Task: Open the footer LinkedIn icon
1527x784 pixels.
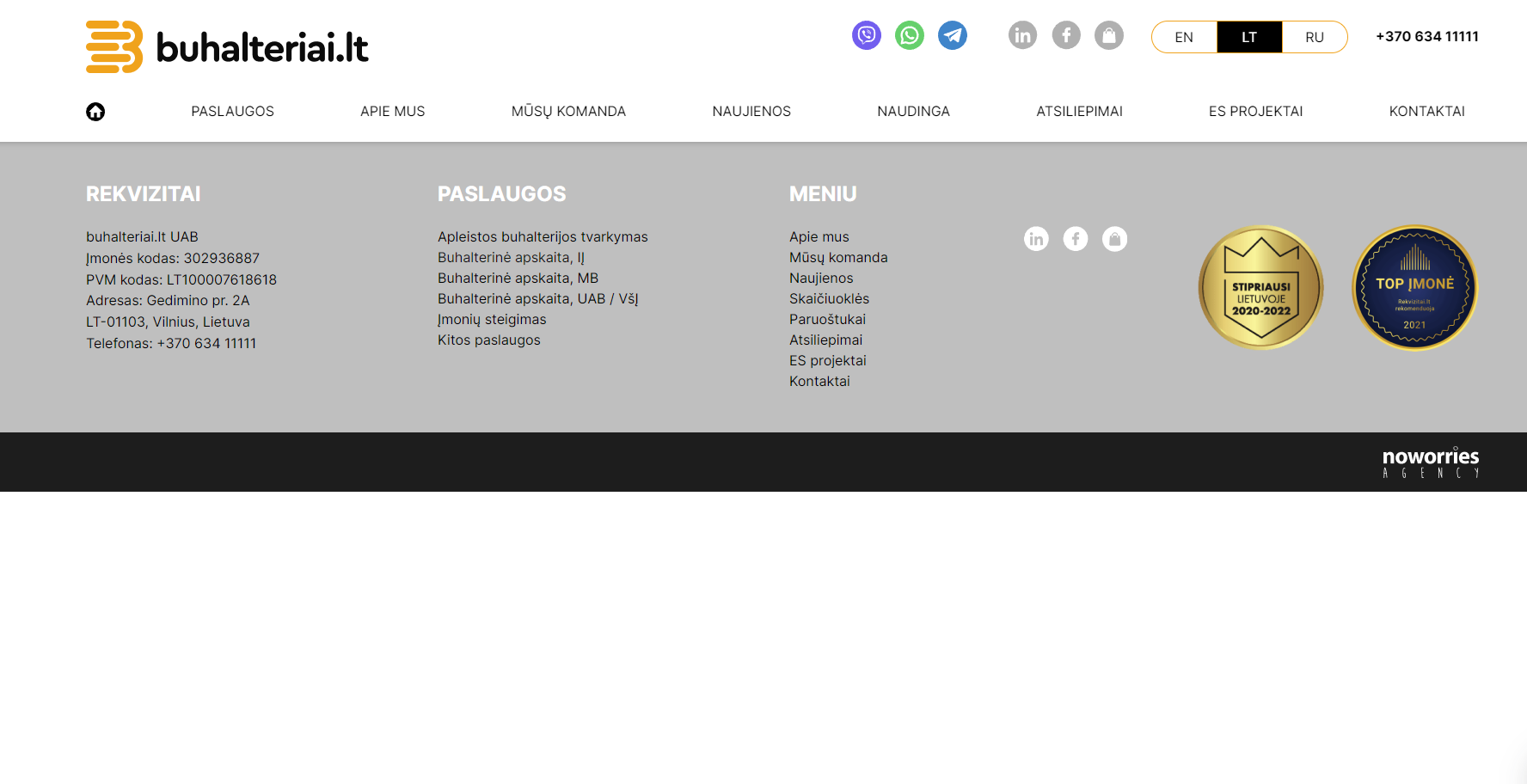Action: pyautogui.click(x=1036, y=239)
